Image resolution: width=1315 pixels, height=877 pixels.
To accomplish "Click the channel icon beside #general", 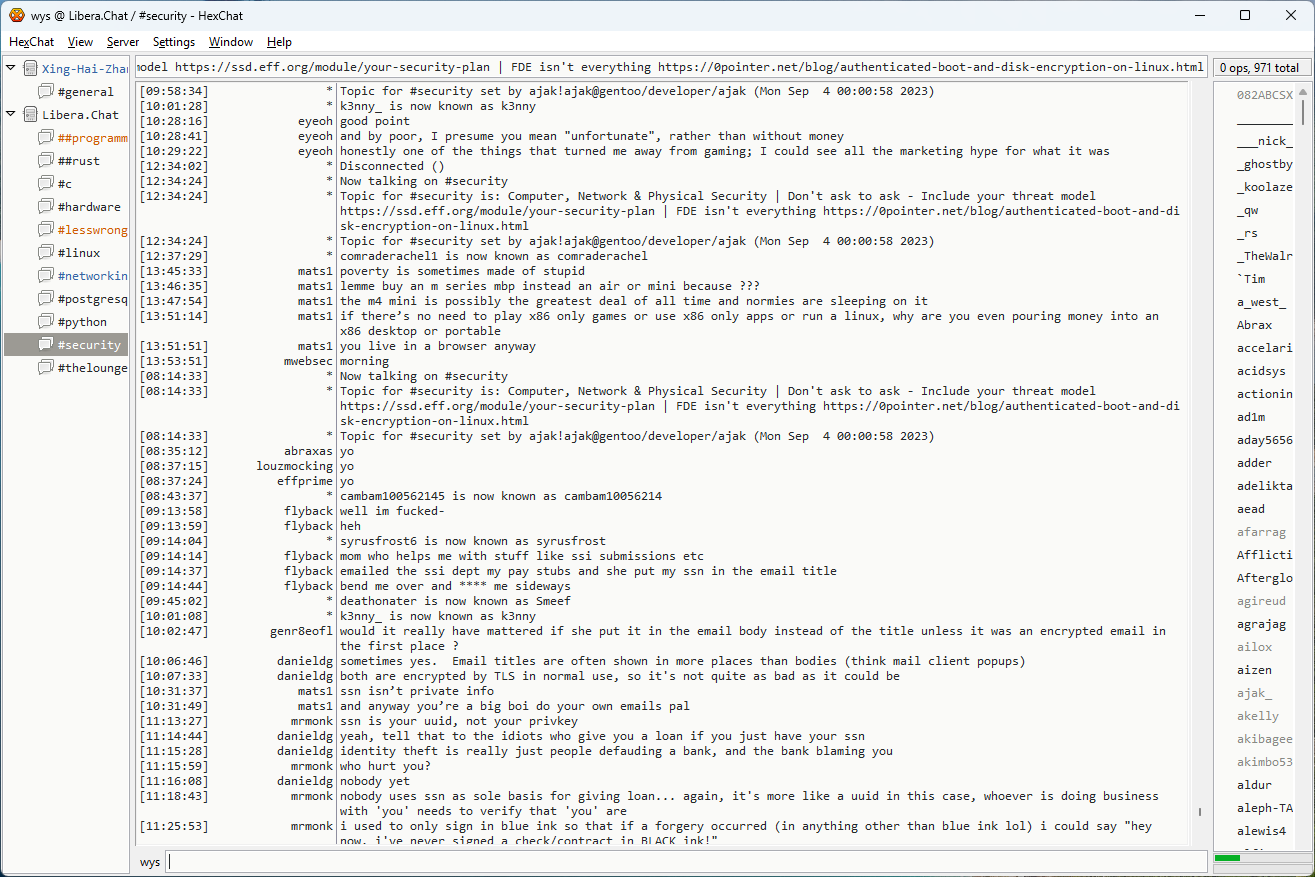I will tap(46, 92).
